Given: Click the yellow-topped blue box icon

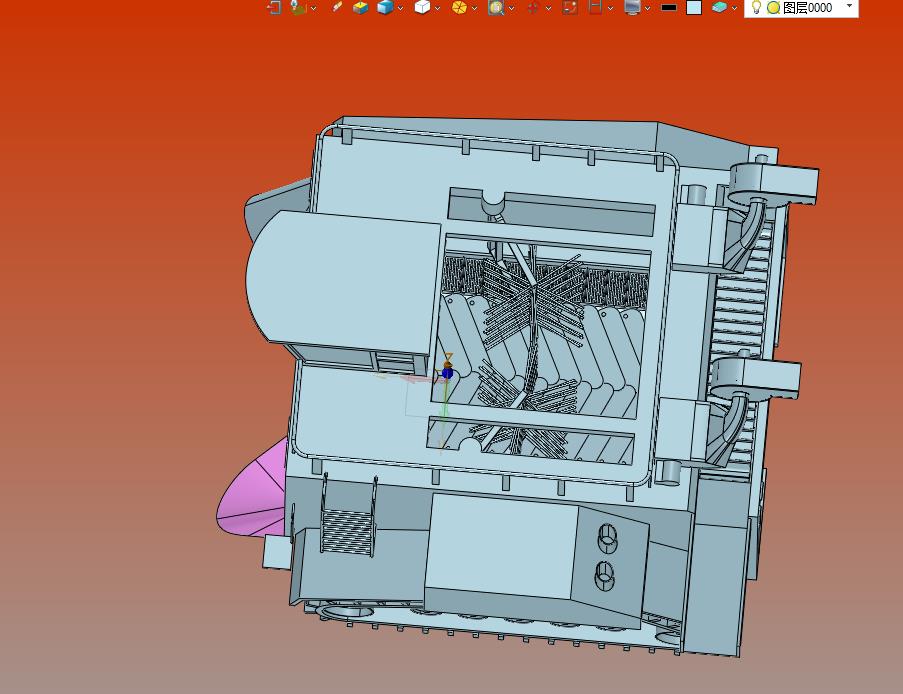Looking at the screenshot, I should pyautogui.click(x=361, y=7).
